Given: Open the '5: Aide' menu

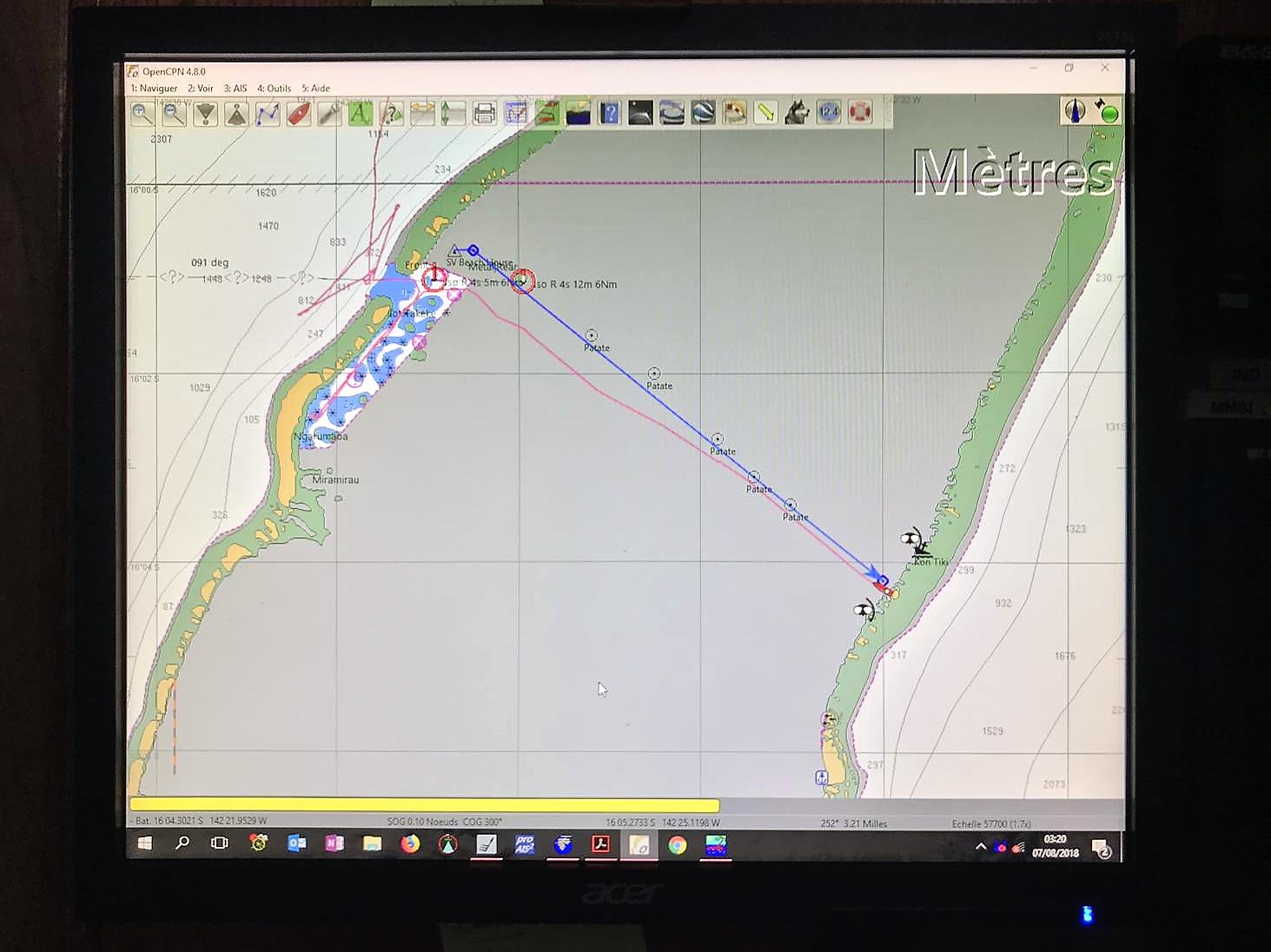Looking at the screenshot, I should click(316, 89).
